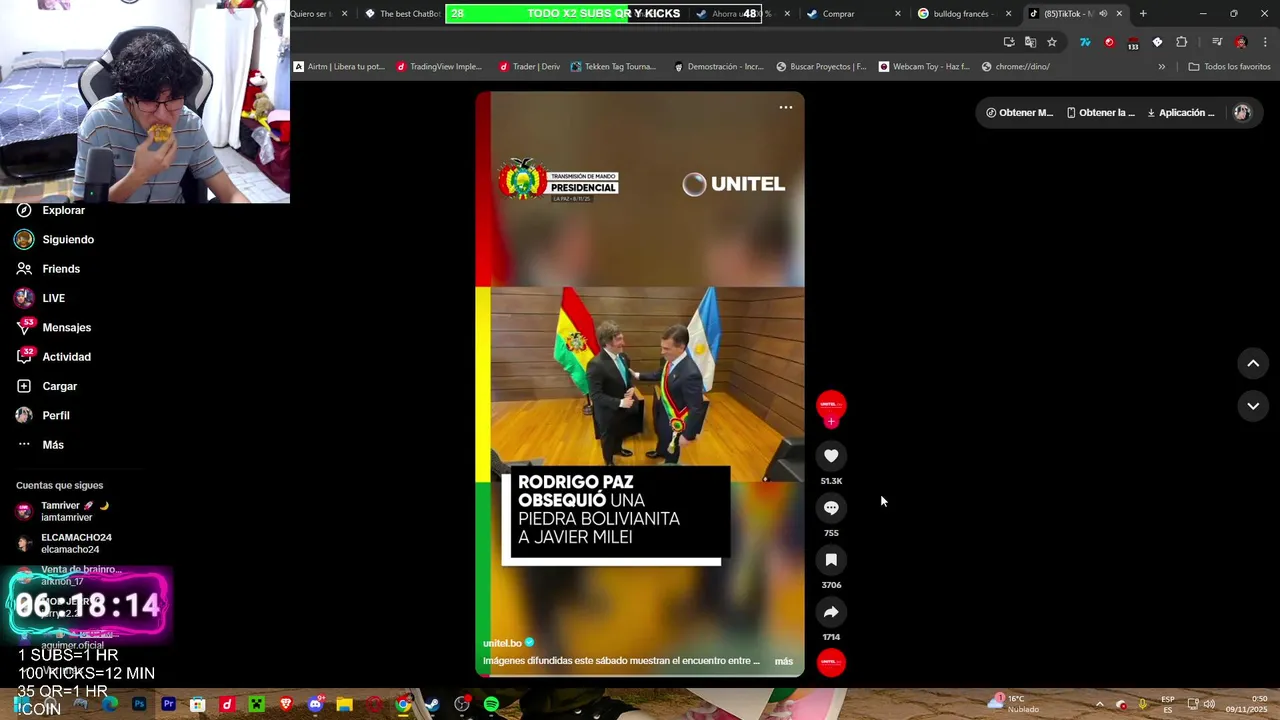This screenshot has height=720, width=1280.
Task: Open volume control in the system tray
Action: point(1210,704)
